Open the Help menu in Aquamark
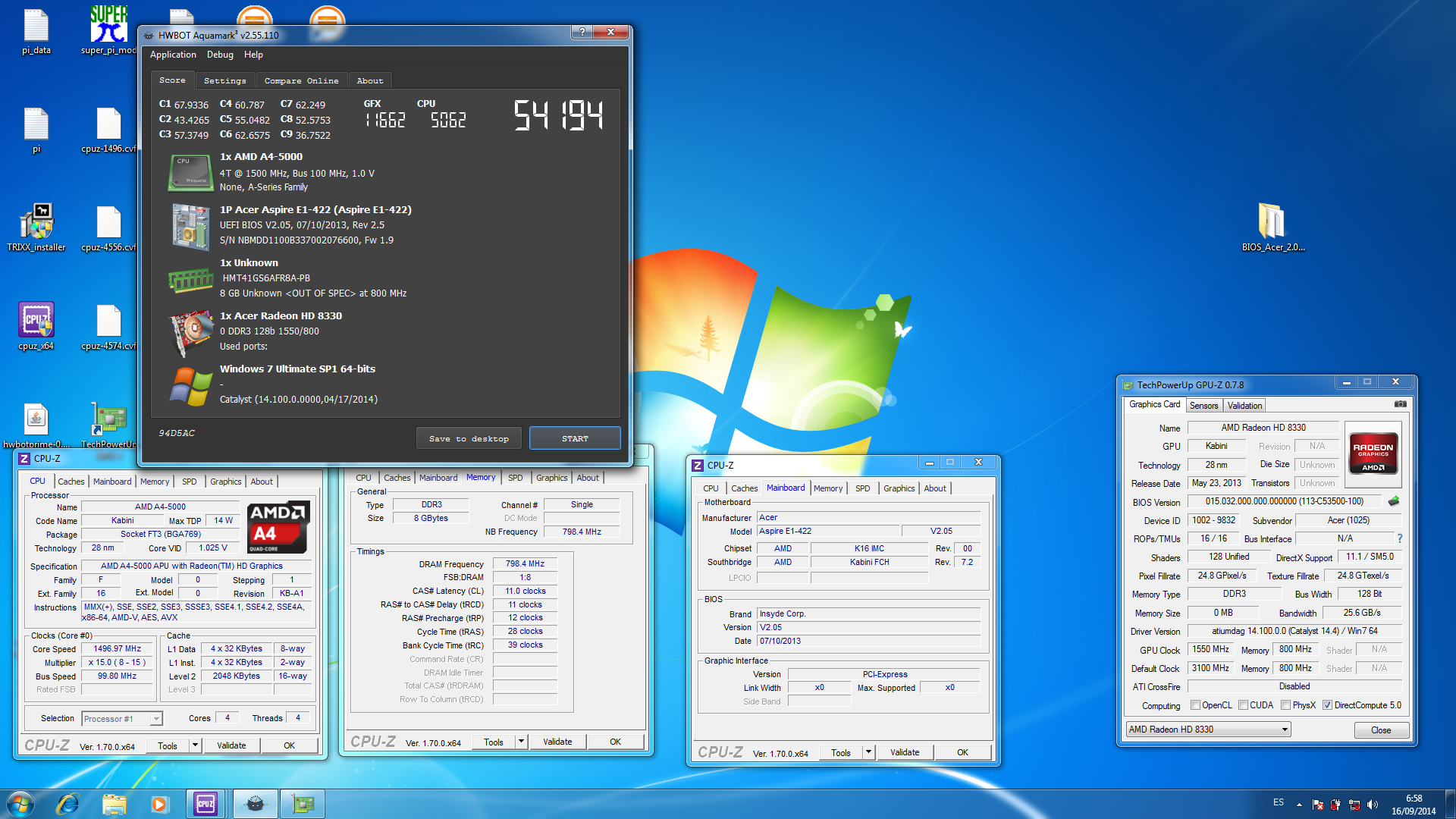This screenshot has width=1456, height=819. coord(253,55)
